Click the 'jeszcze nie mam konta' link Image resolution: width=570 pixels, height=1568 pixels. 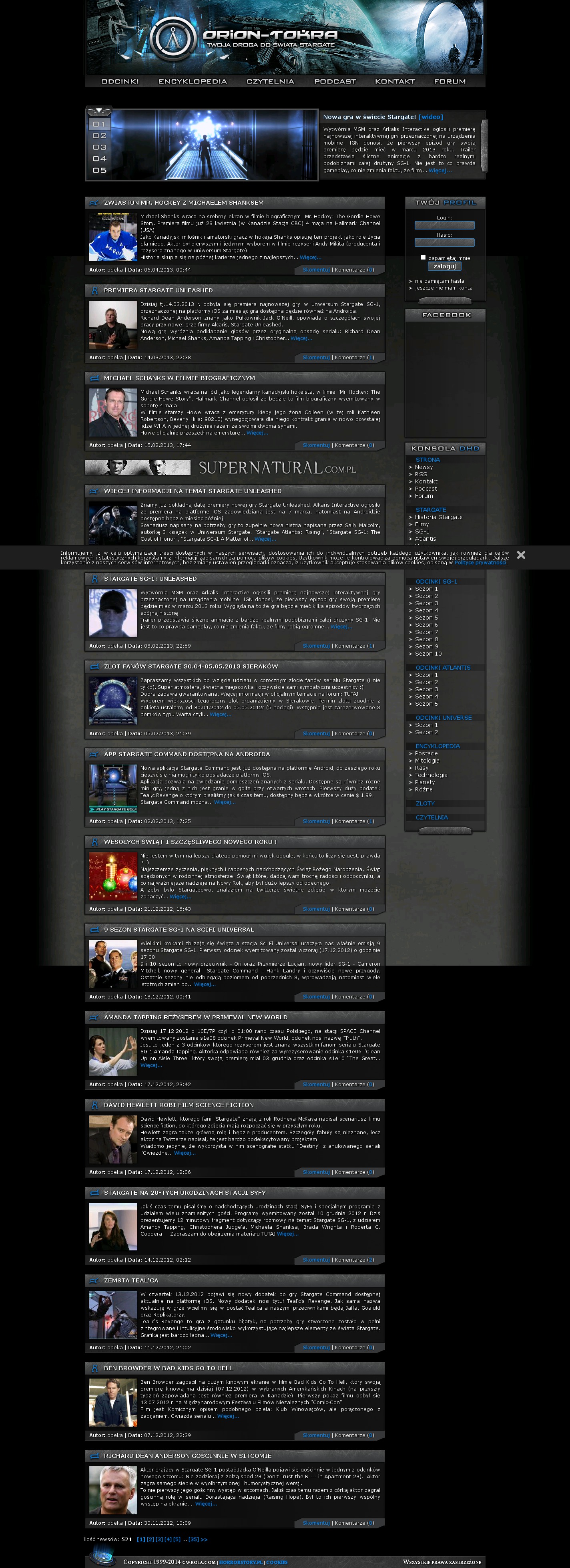(x=444, y=288)
